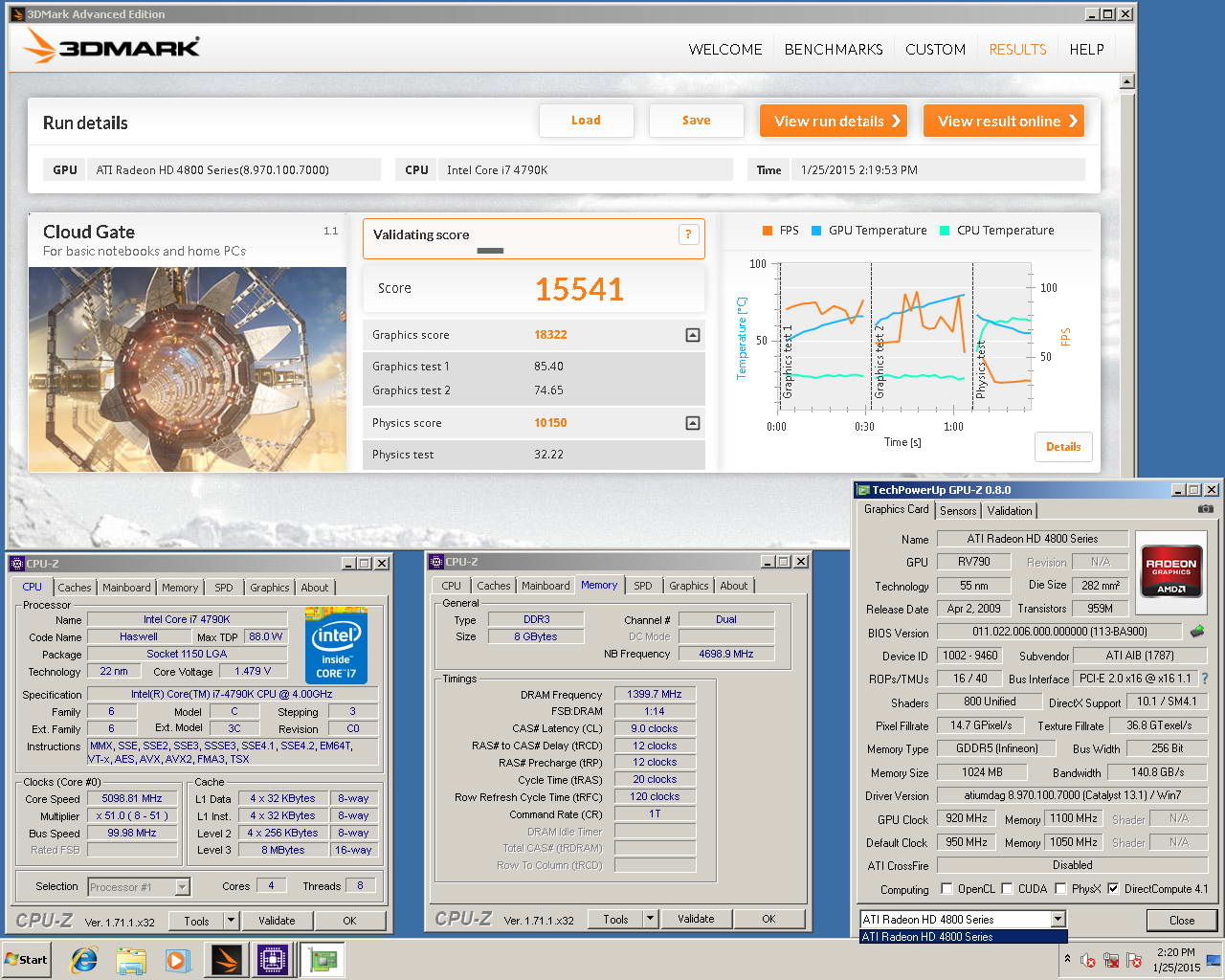
Task: Click the Save button in Run details
Action: [x=697, y=121]
